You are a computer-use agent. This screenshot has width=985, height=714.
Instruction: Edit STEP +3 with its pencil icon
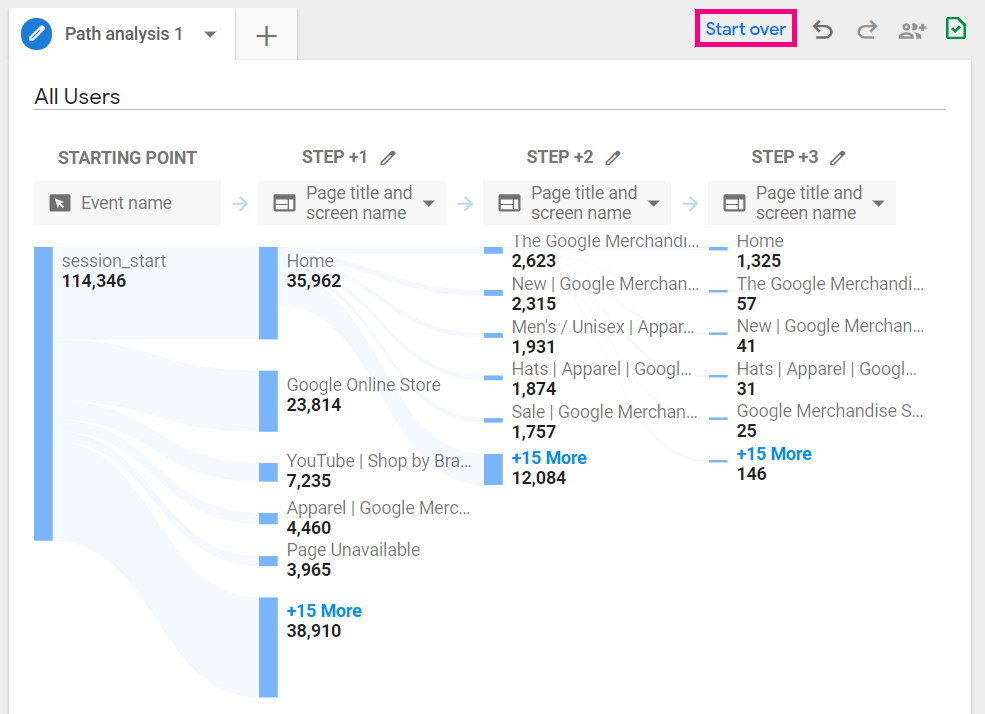click(x=837, y=158)
